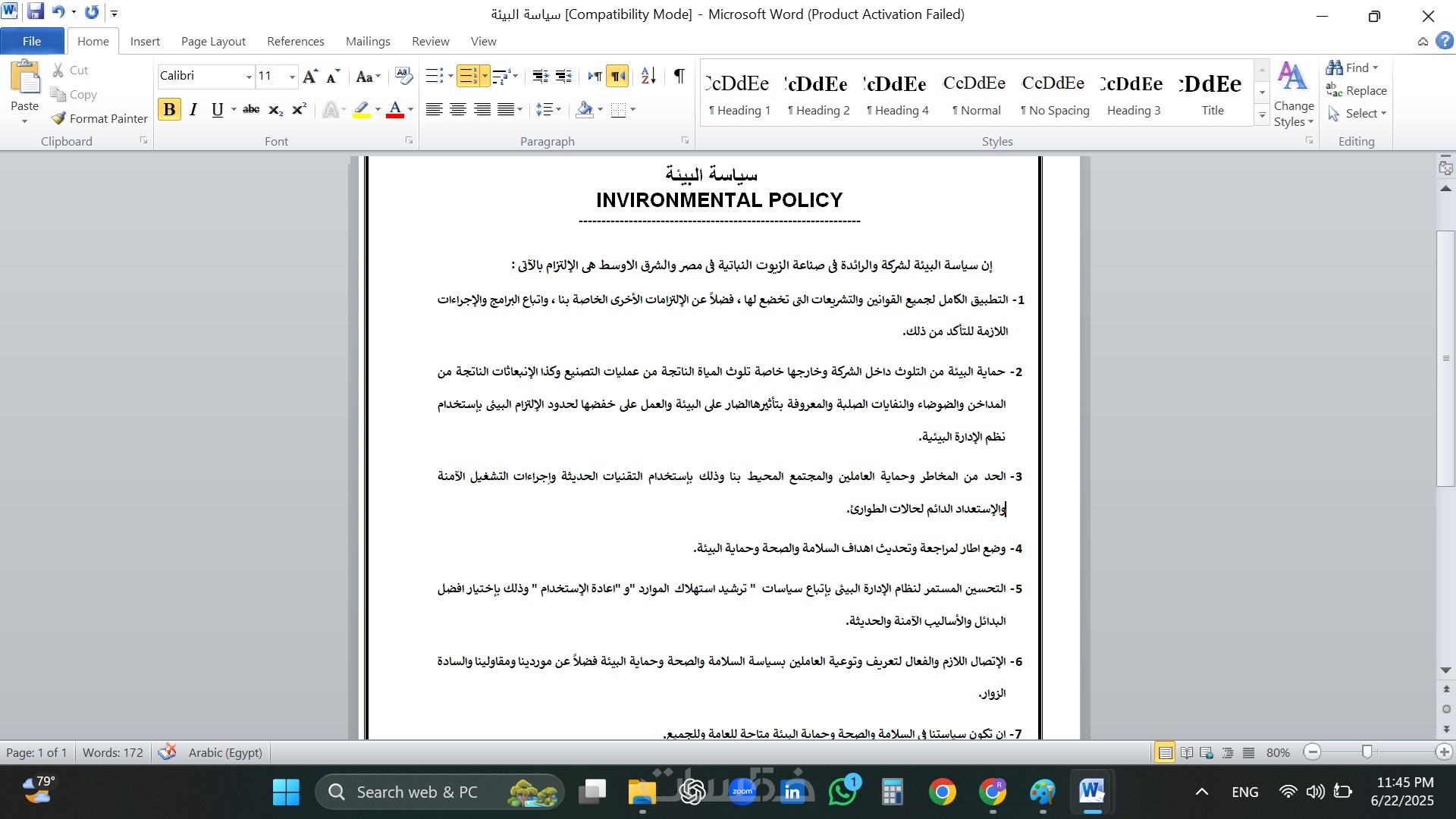Apply Justify paragraph alignment
Screen dimensions: 1456x819
pos(506,110)
